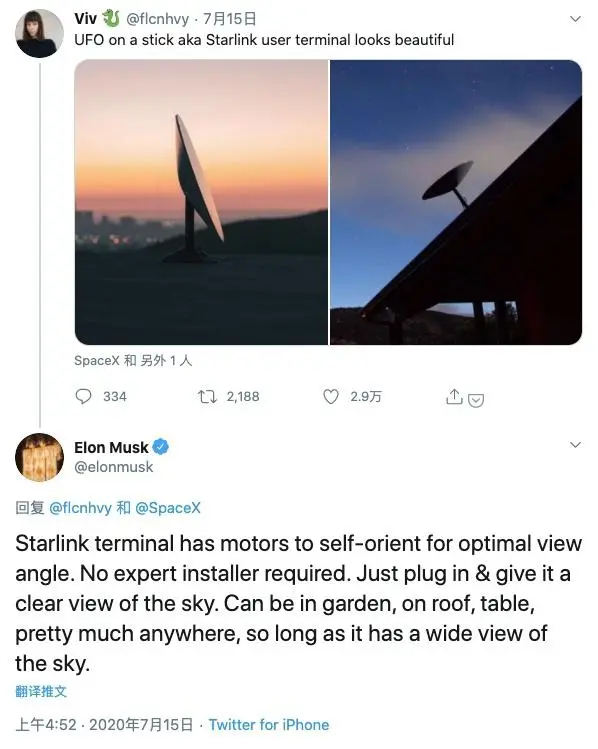Viewport: 598px width, 749px height.
Task: Click the Elon Musk display name
Action: [111, 447]
